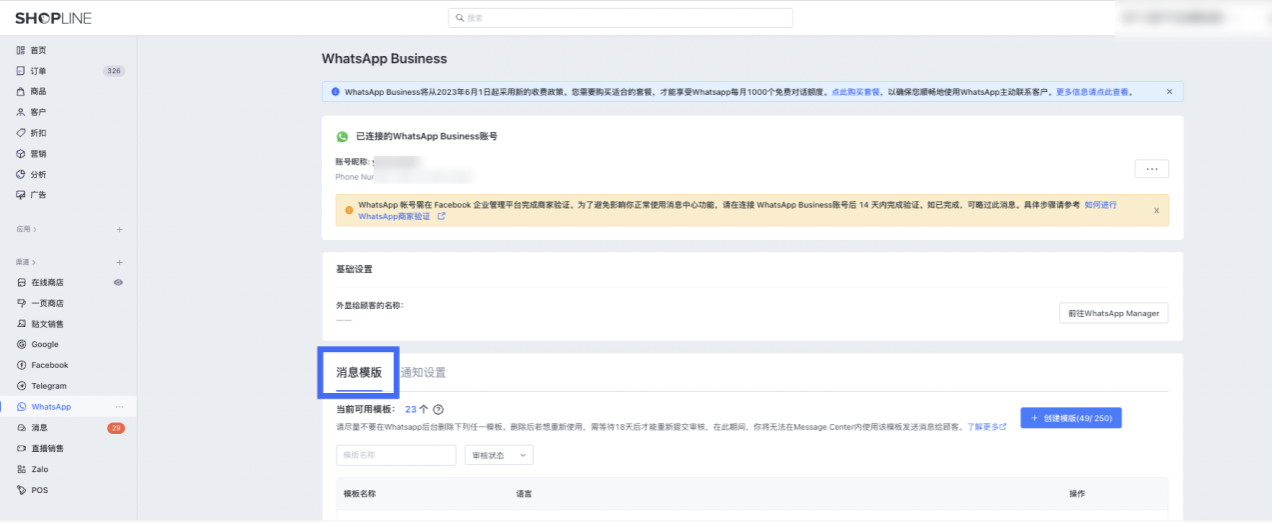
Task: Open the 消息 messages section
Action: click(38, 428)
